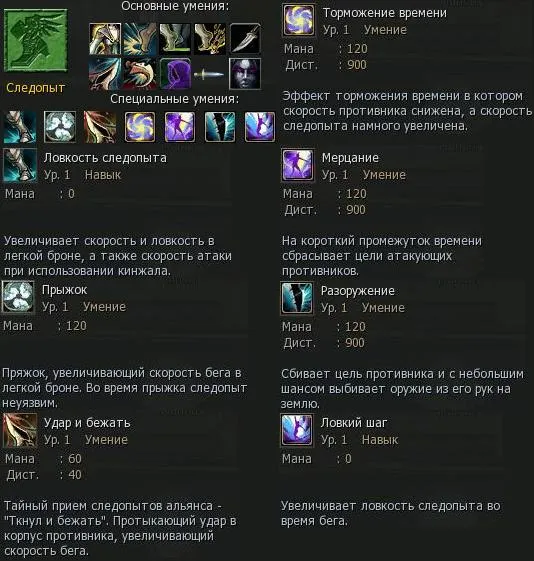Viewport: 534px width, 561px height.
Task: Click the Ловкий шаг icon at end of special row
Action: click(260, 127)
